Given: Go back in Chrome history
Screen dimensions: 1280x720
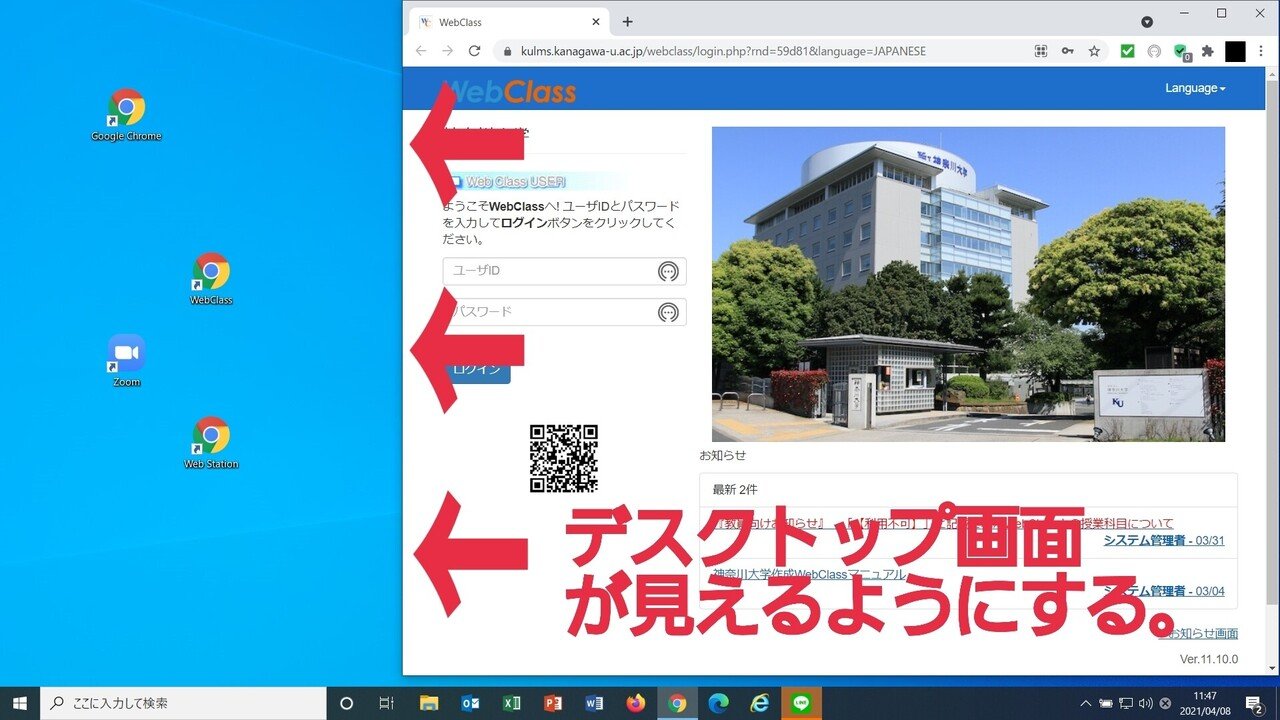Looking at the screenshot, I should tap(421, 51).
